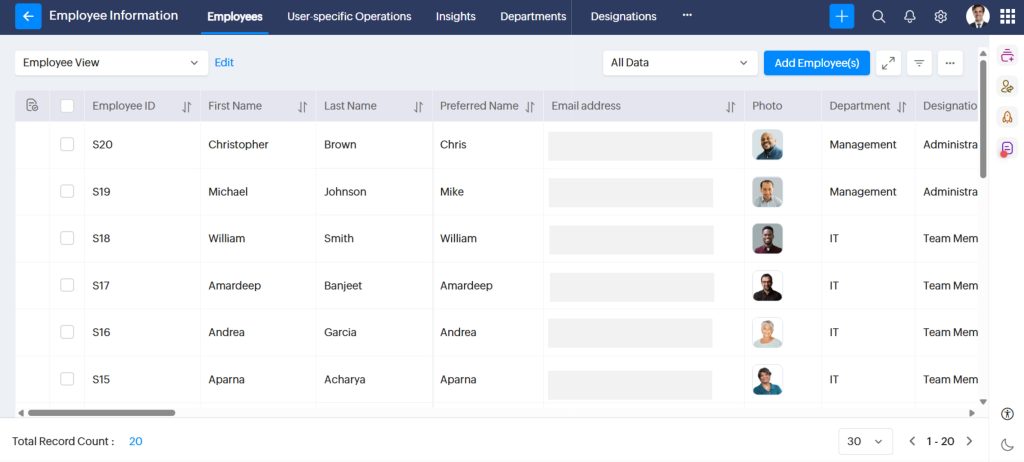Open more options beside filter icon

[x=950, y=63]
